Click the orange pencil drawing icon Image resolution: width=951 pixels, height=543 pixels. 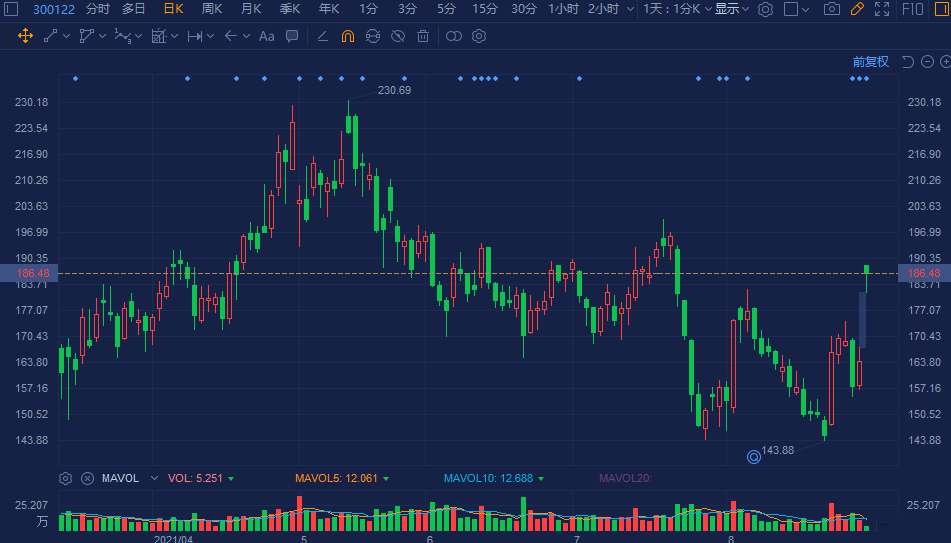click(x=857, y=9)
